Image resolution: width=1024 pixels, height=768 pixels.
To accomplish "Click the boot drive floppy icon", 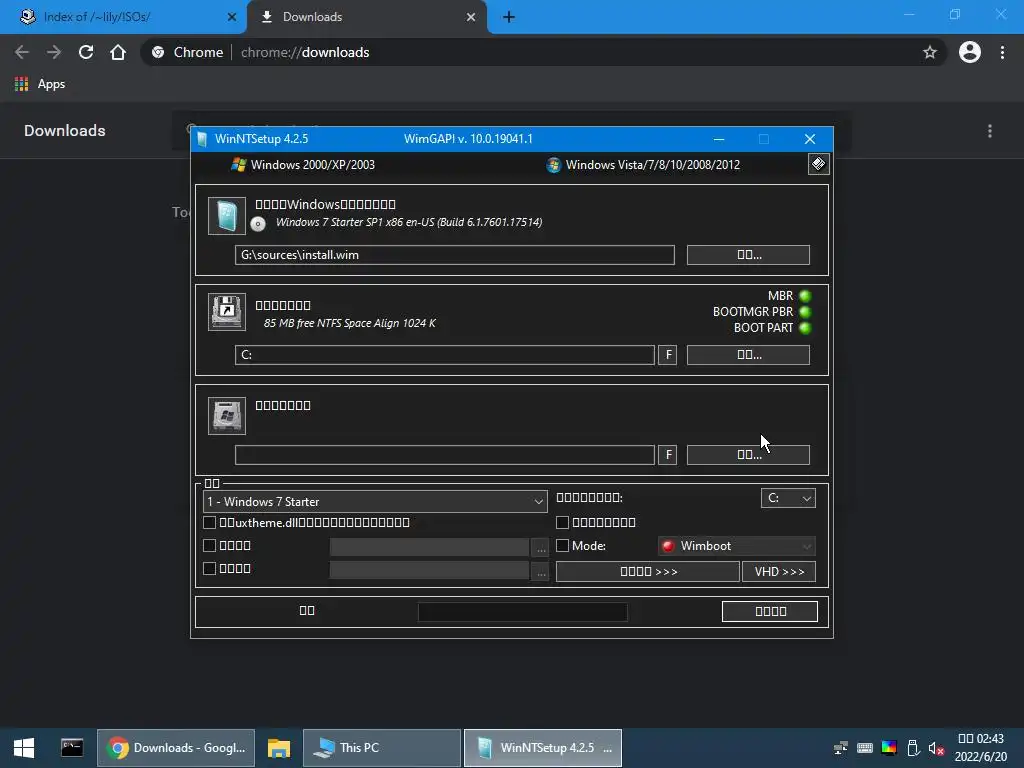I will (227, 312).
